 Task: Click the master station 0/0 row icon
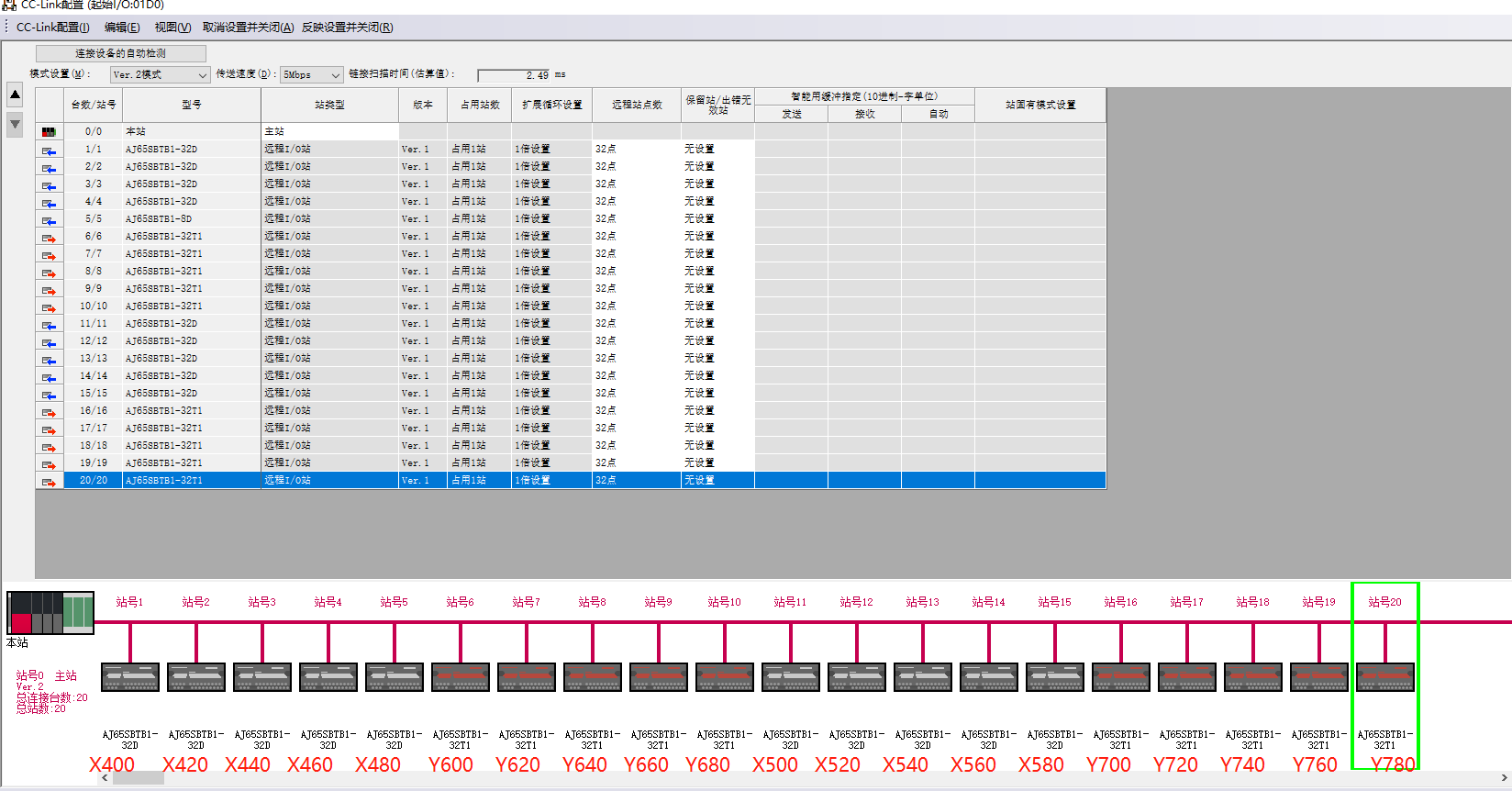pyautogui.click(x=49, y=132)
